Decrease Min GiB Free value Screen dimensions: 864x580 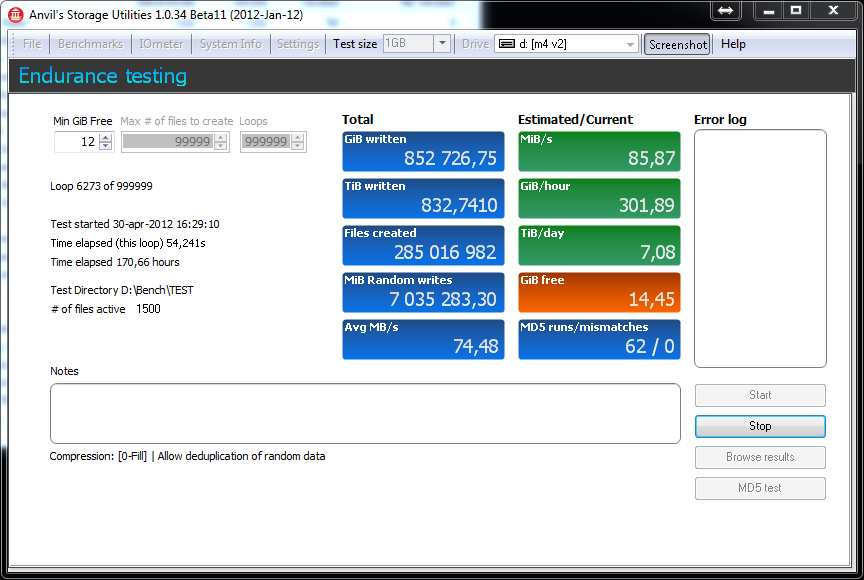pos(105,146)
